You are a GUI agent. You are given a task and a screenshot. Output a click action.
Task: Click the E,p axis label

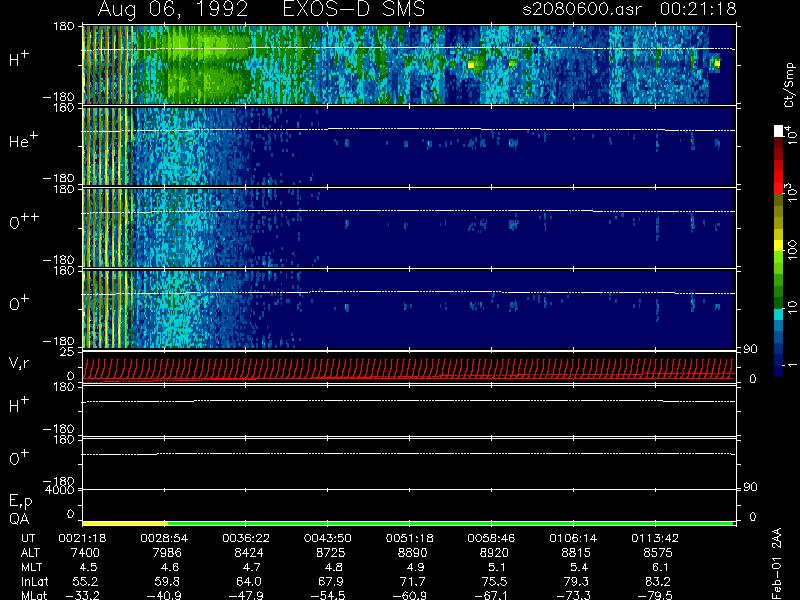click(x=20, y=502)
